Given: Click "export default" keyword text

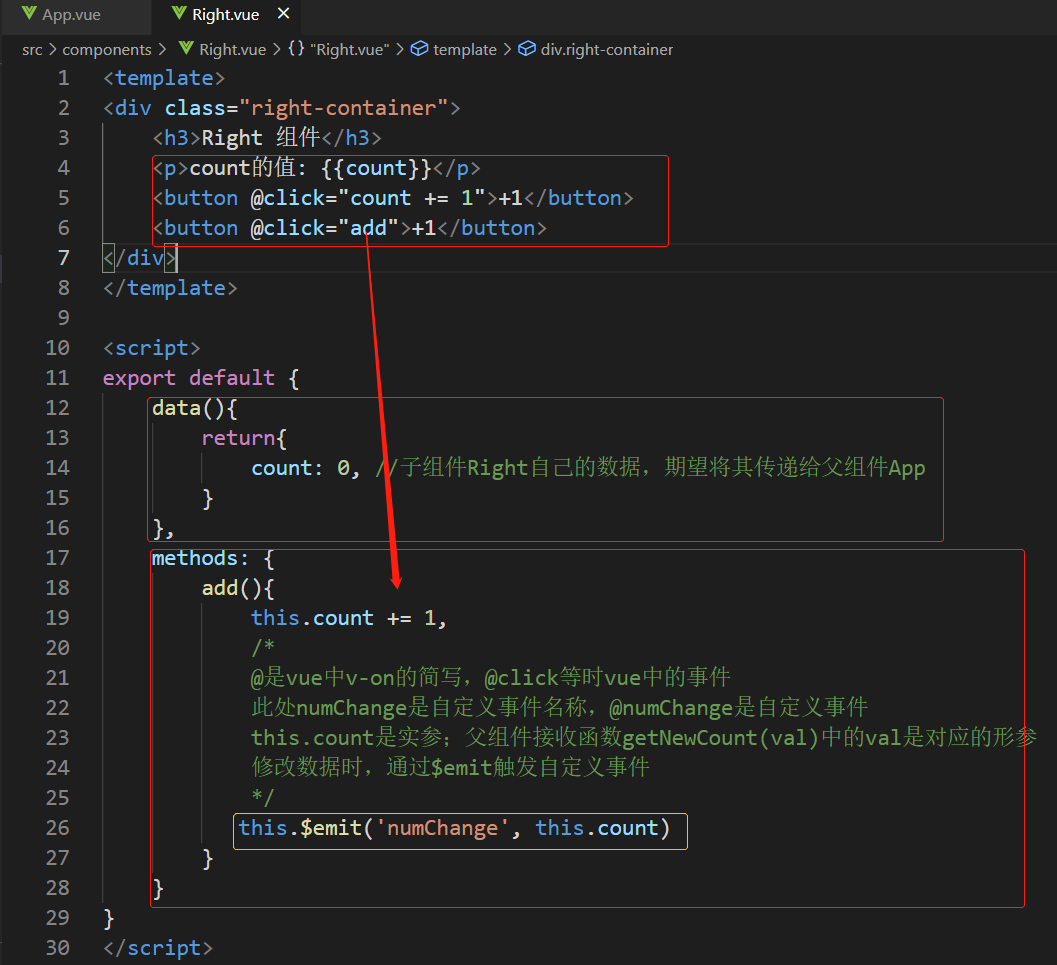Looking at the screenshot, I should pyautogui.click(x=189, y=378).
